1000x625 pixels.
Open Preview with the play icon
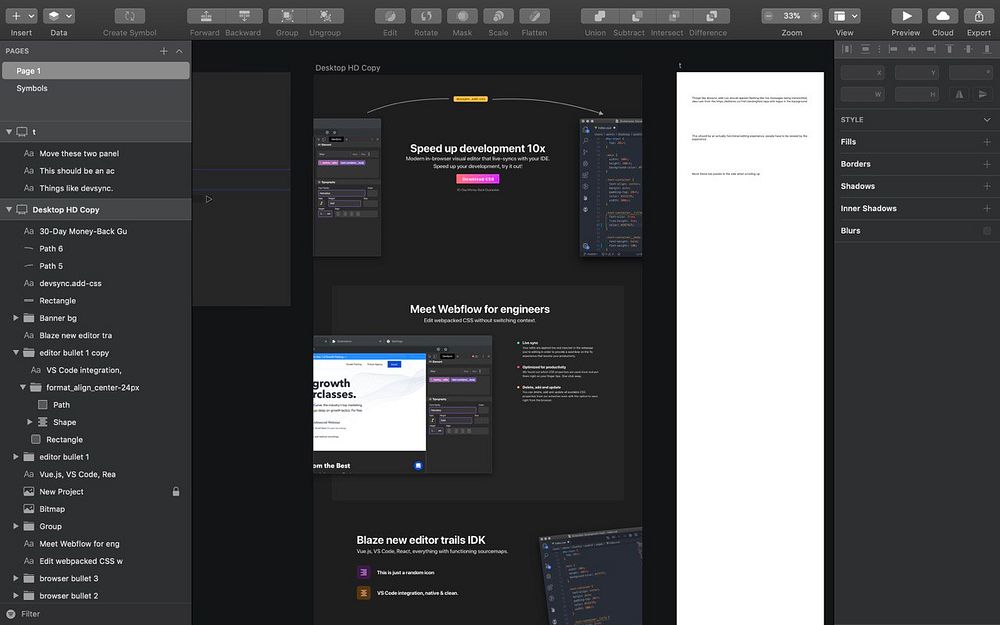(906, 16)
